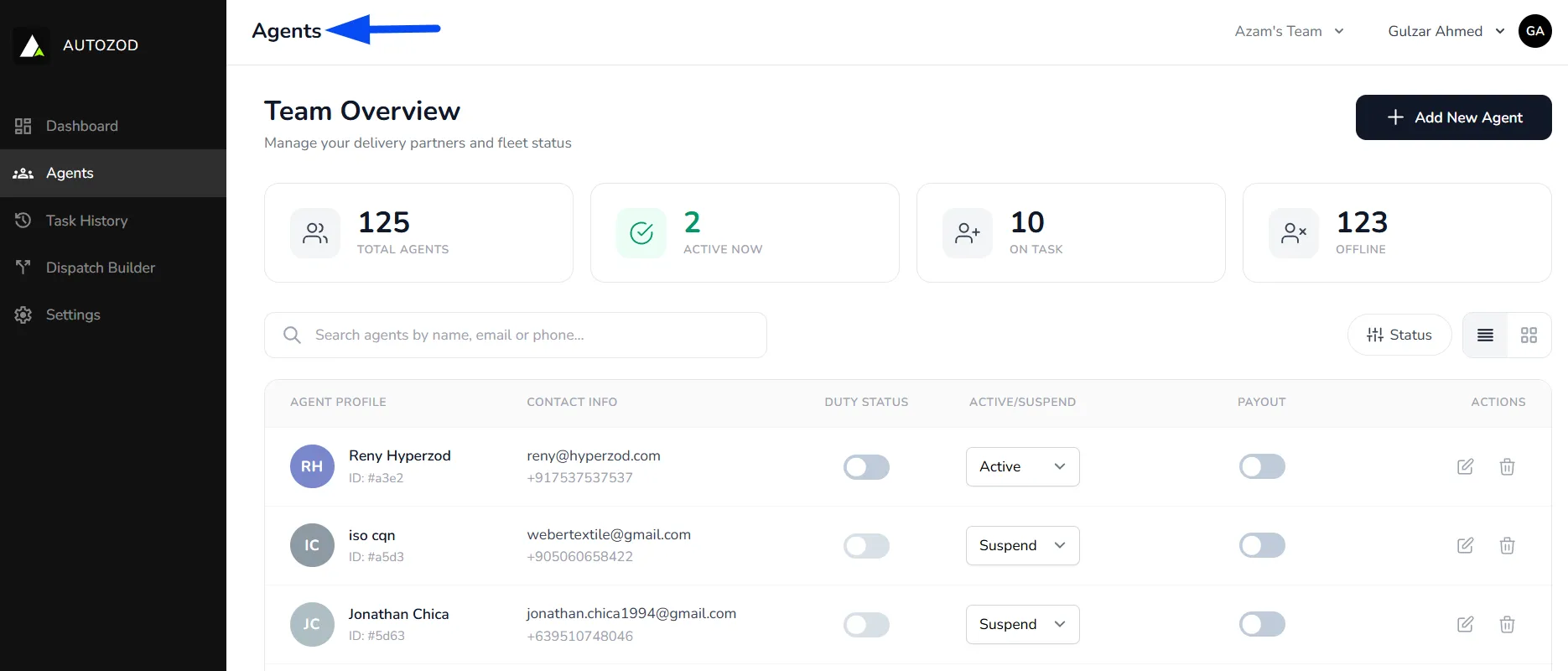Click the Autozod logo icon

[32, 45]
